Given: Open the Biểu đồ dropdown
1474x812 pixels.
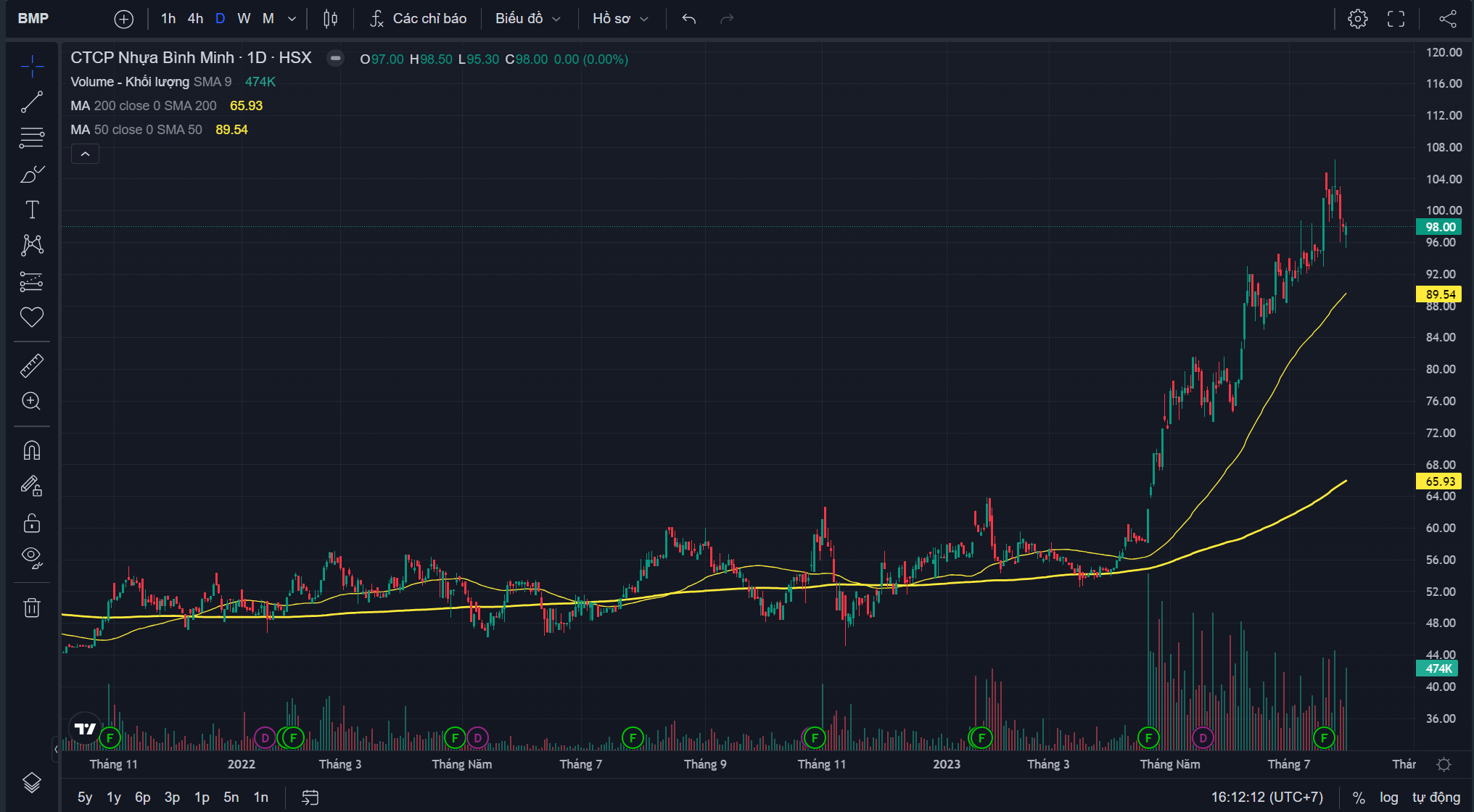Looking at the screenshot, I should (527, 19).
